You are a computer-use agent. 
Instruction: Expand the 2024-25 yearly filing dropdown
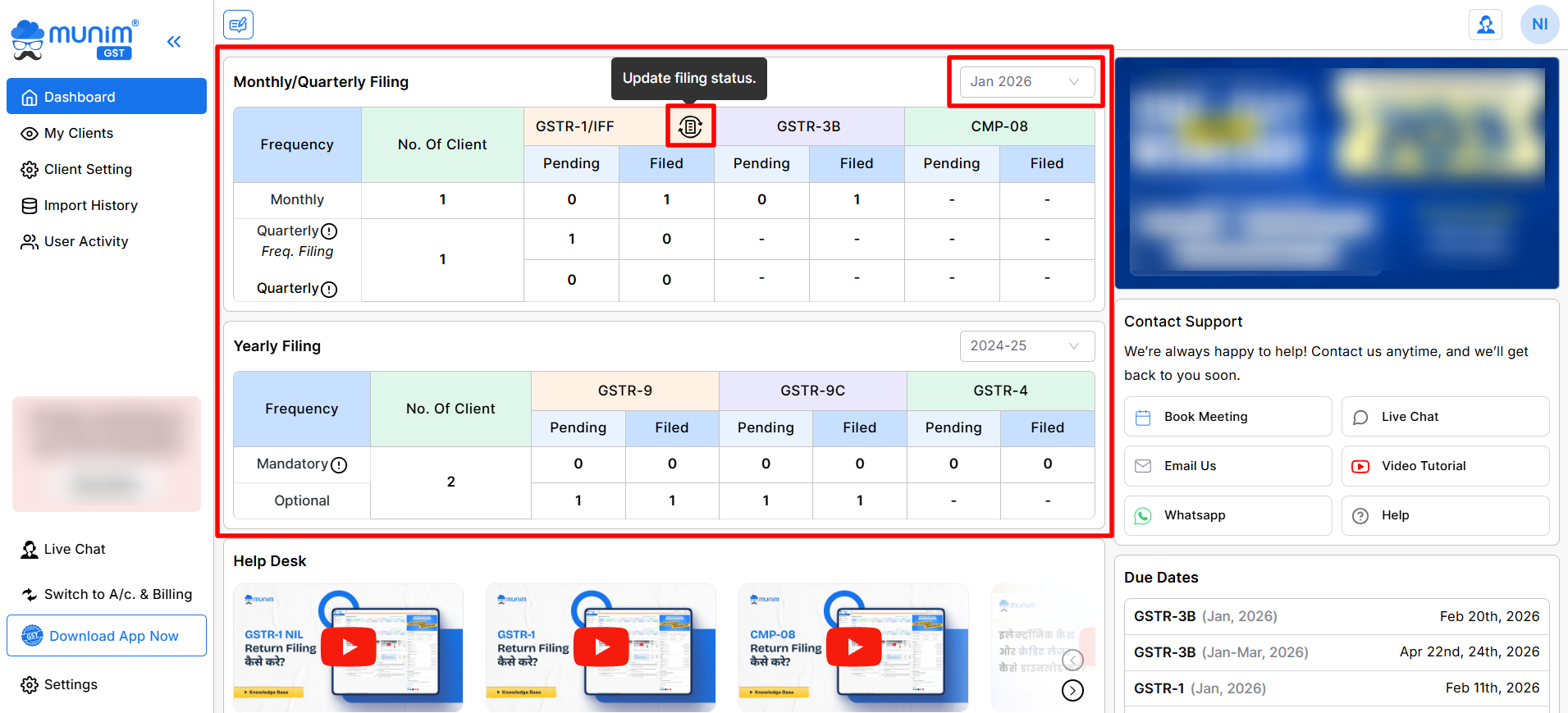click(x=1026, y=346)
